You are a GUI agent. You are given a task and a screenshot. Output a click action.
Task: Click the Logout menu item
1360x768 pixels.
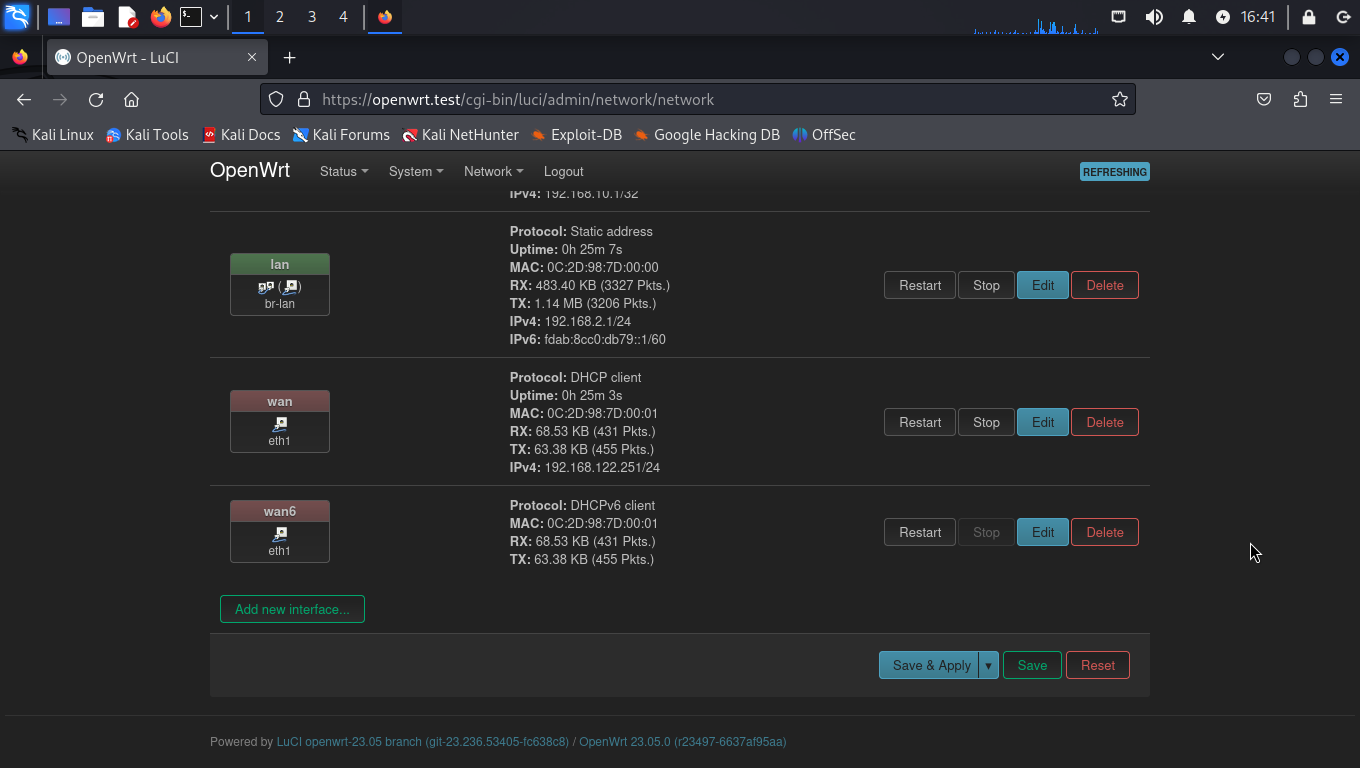coord(563,171)
